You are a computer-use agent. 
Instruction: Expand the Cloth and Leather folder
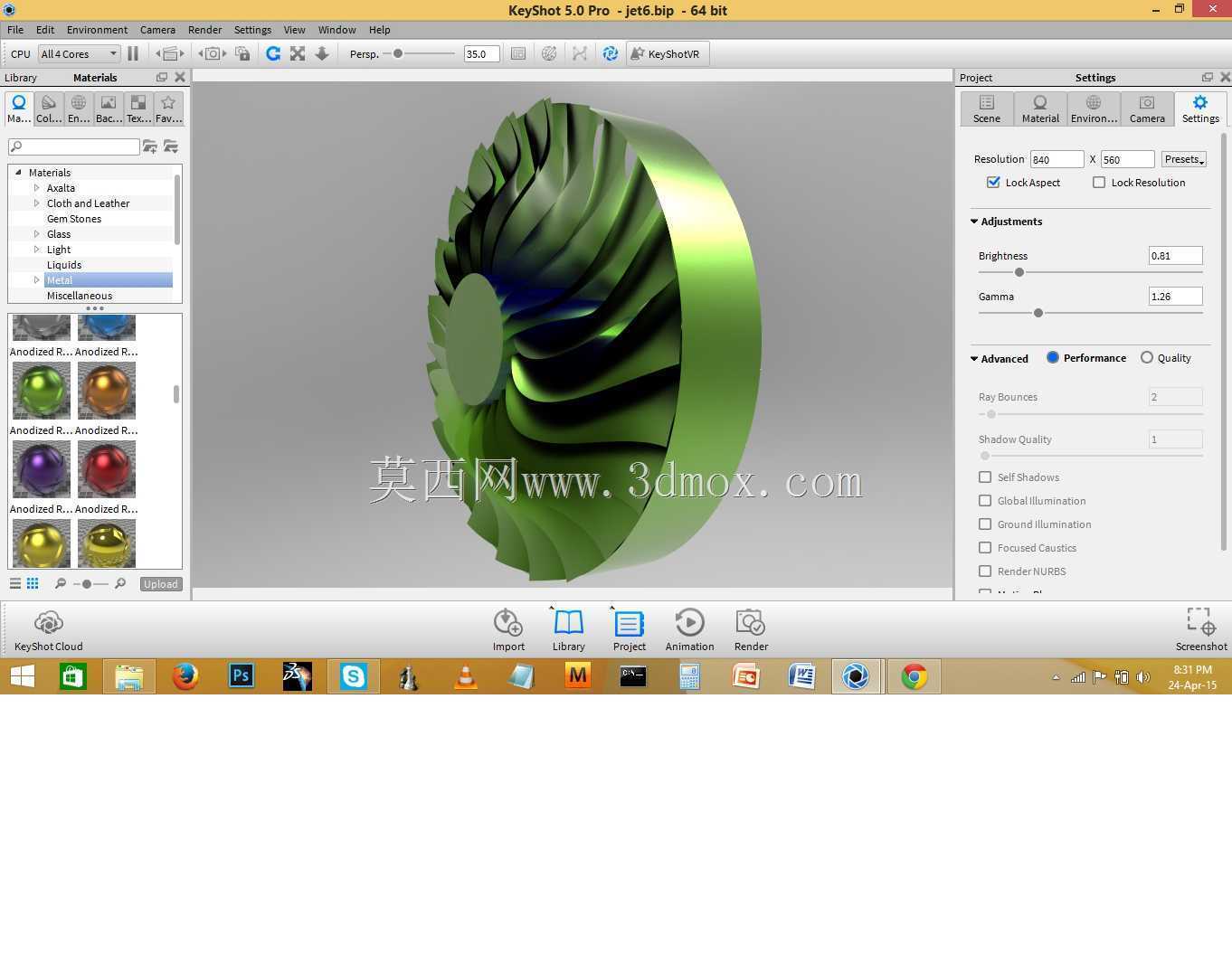37,203
